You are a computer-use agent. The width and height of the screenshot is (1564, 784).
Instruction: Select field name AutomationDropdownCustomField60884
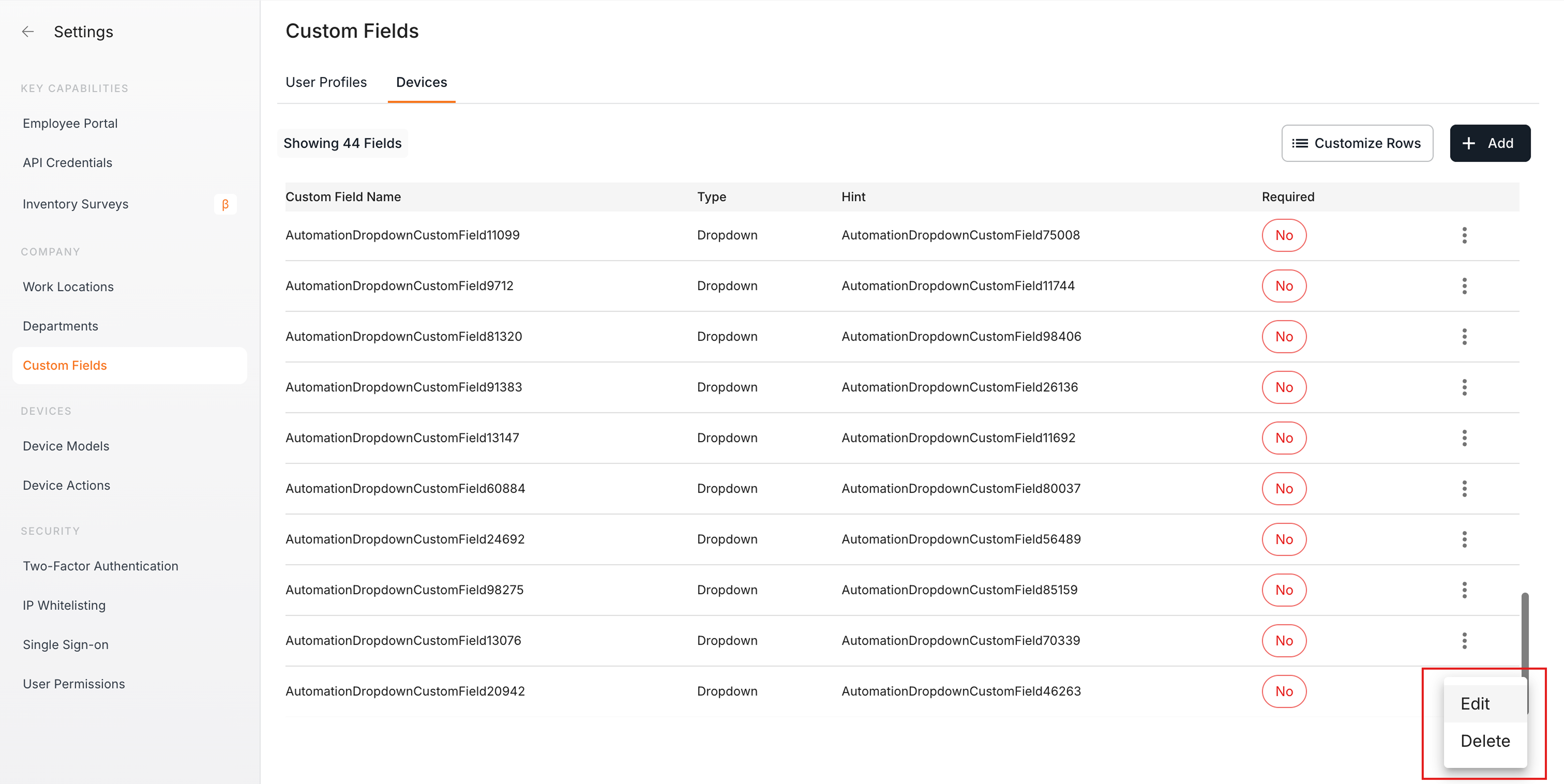point(405,488)
